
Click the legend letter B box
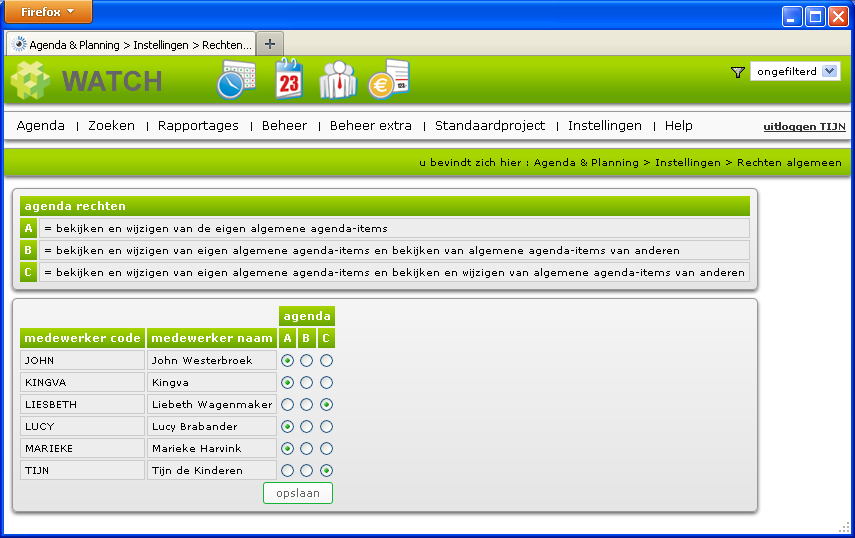[28, 250]
